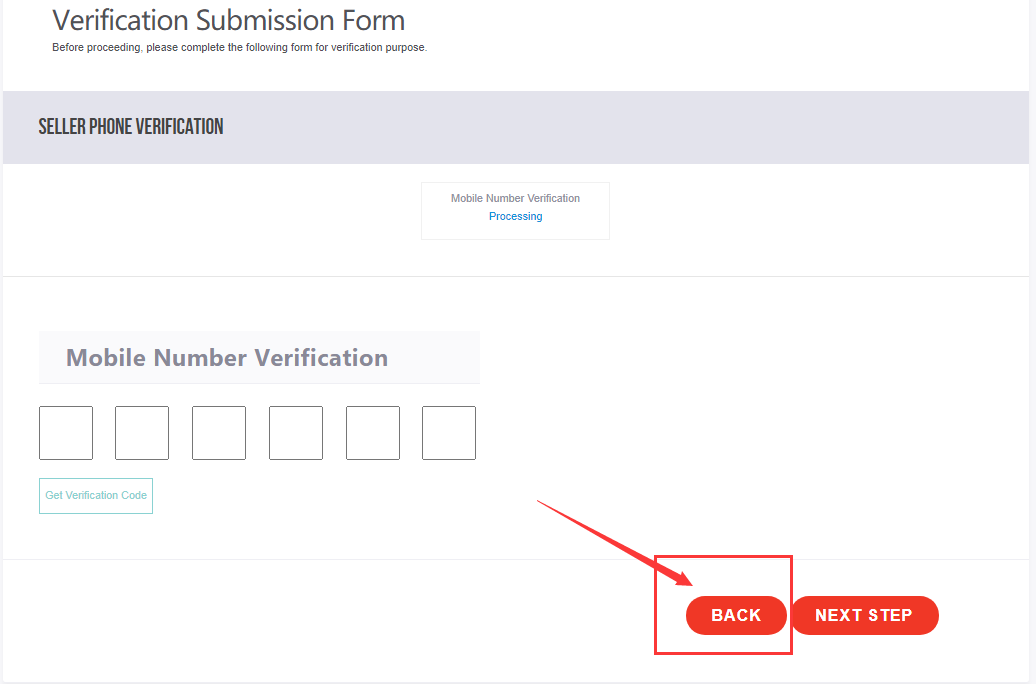The image size is (1036, 684).
Task: Click the 'Before proceeding' instruction text
Action: [239, 47]
